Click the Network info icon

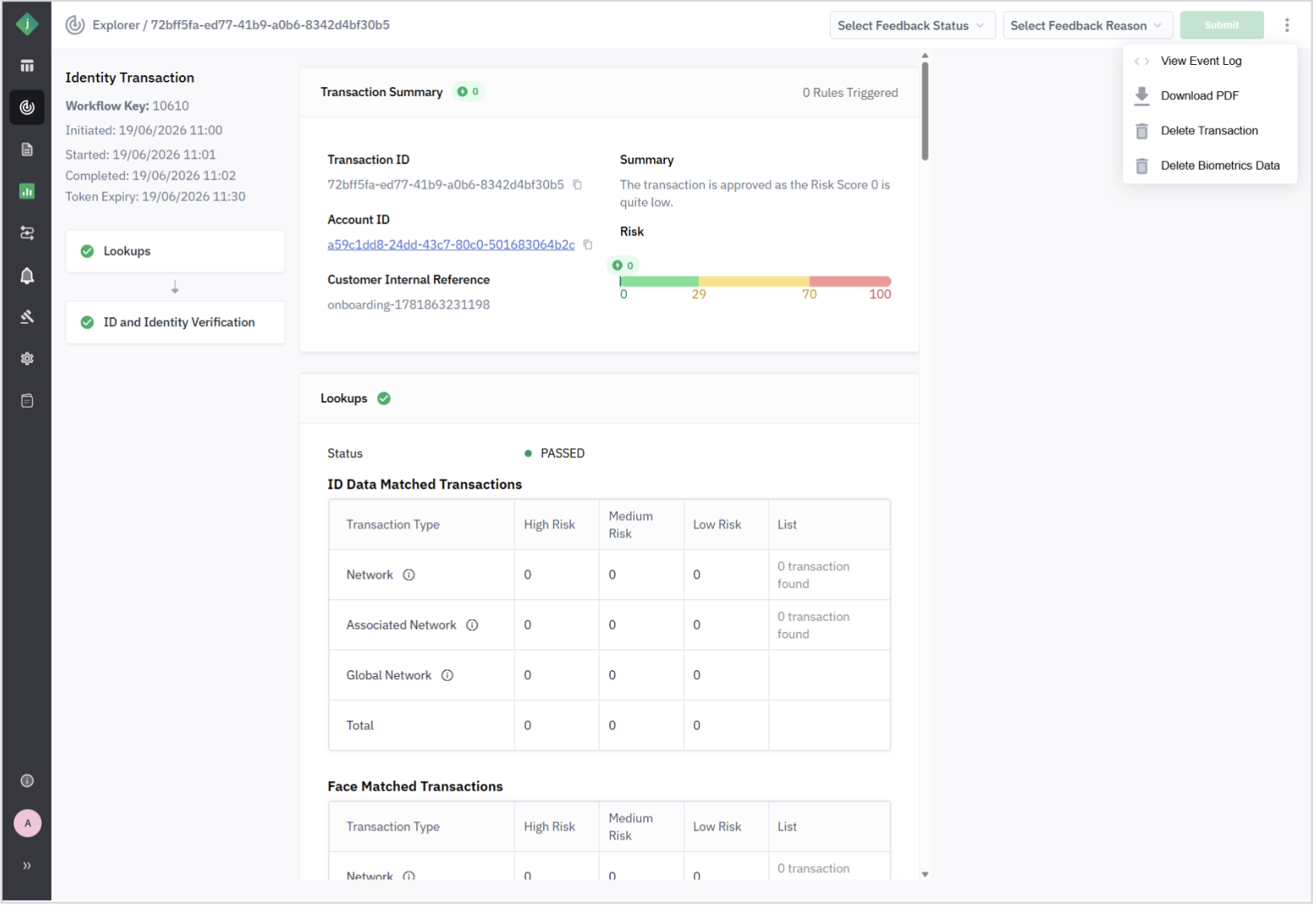click(x=409, y=576)
